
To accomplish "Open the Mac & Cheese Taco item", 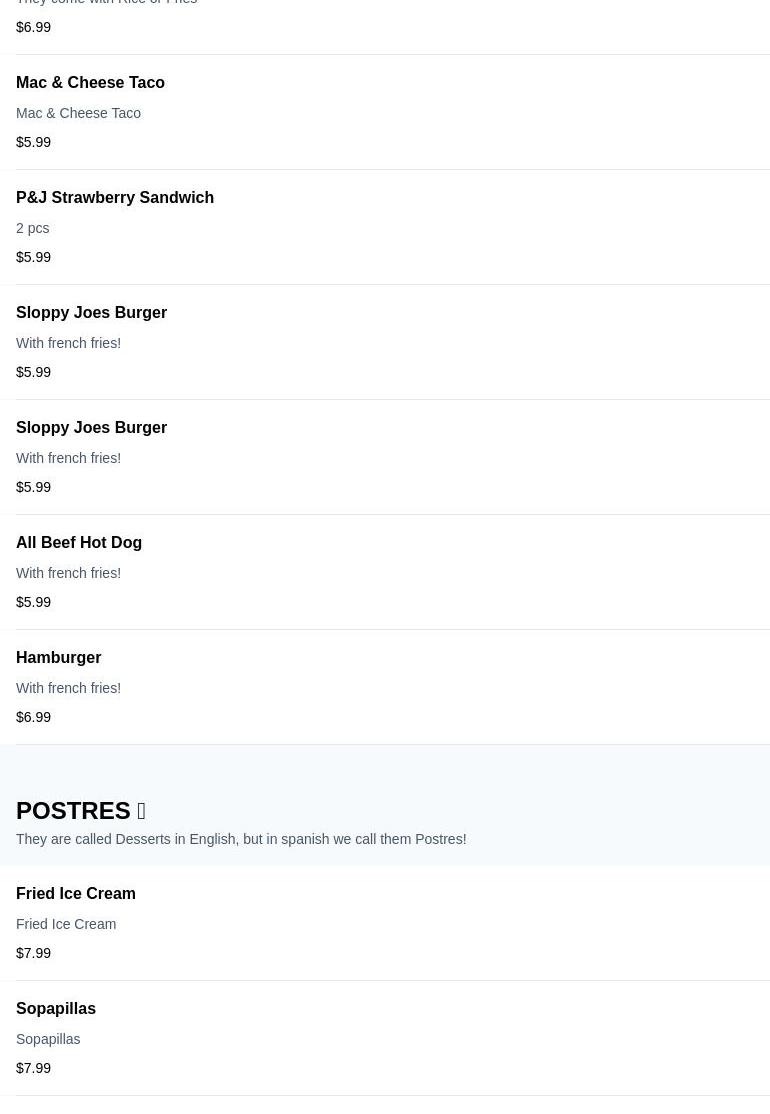I will point(90,83).
